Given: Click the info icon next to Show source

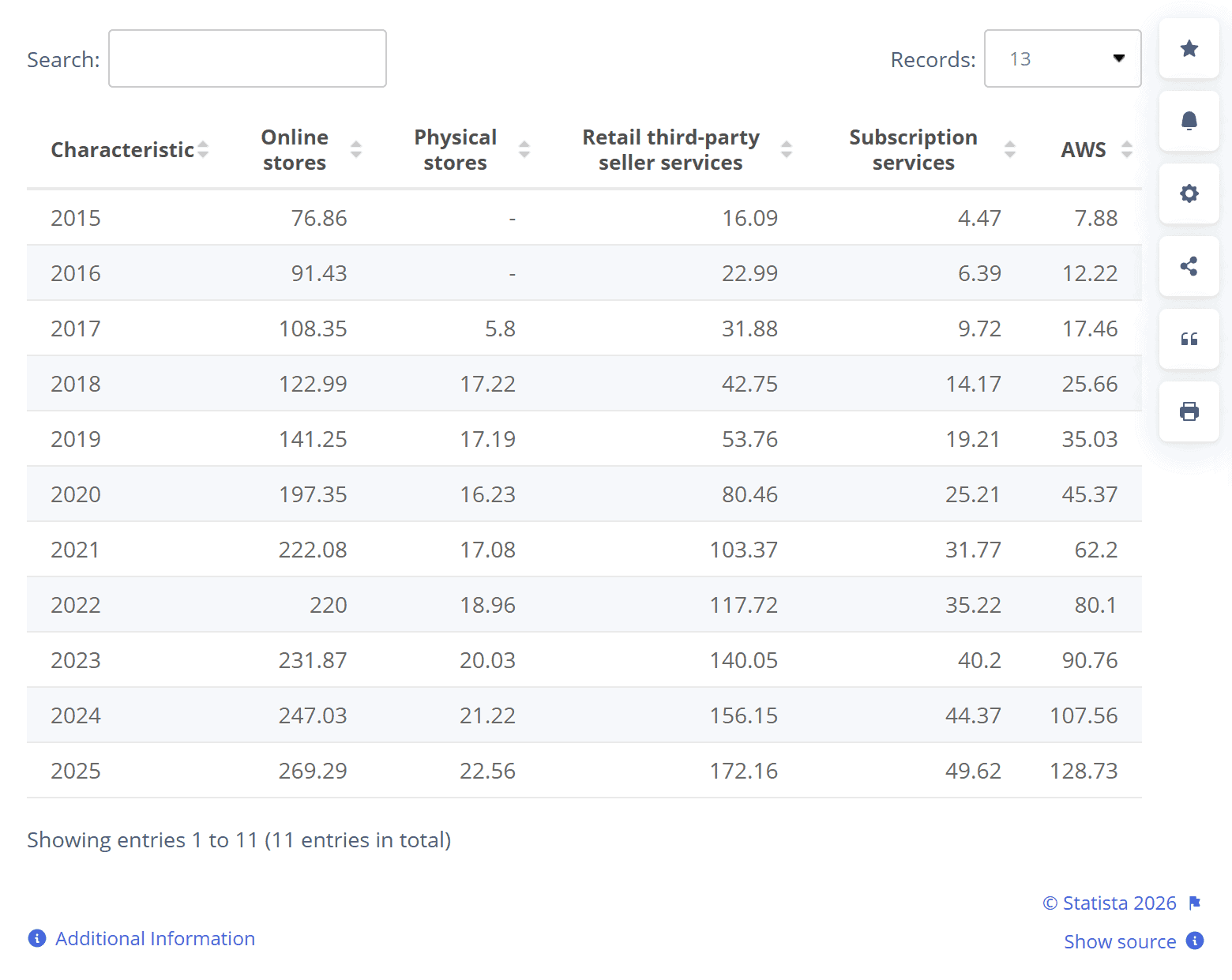Looking at the screenshot, I should (x=1195, y=941).
